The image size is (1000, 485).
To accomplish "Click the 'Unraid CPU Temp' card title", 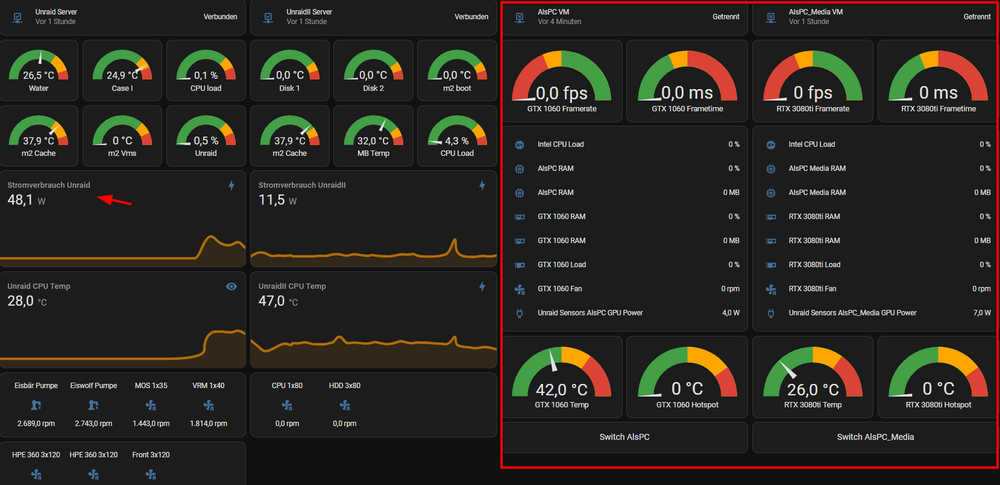I will (39, 287).
